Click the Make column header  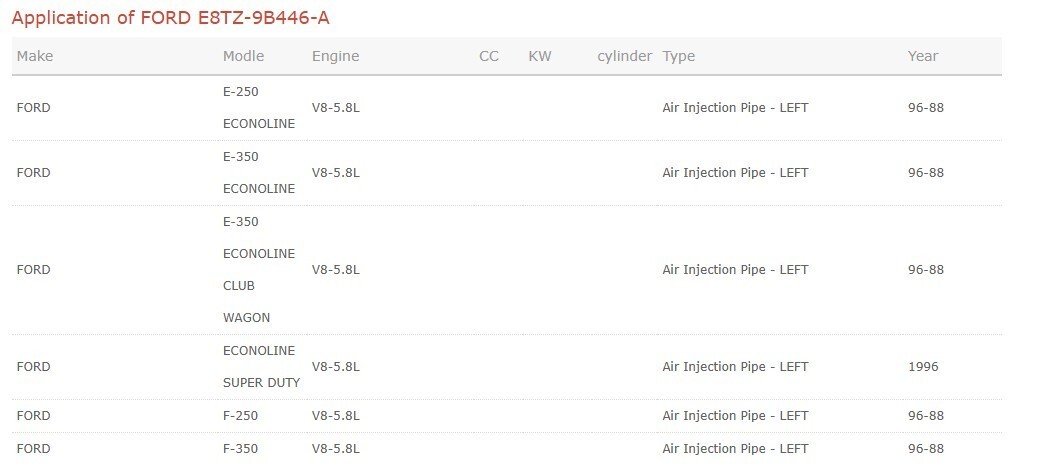pos(35,56)
